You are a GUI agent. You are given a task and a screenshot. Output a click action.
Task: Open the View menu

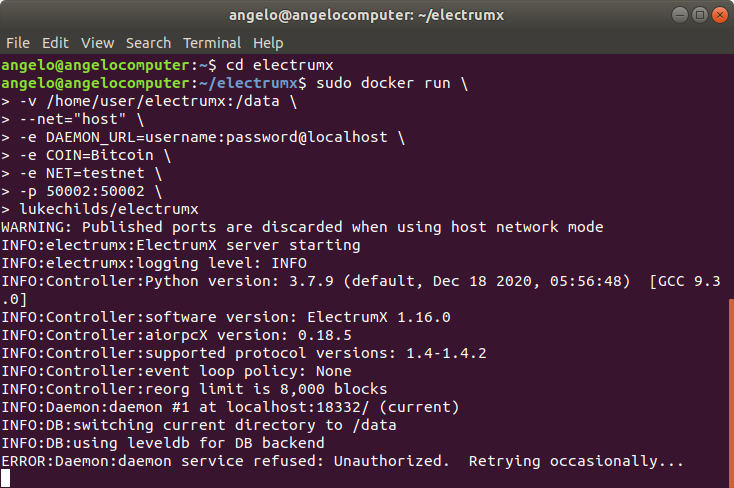coord(97,43)
